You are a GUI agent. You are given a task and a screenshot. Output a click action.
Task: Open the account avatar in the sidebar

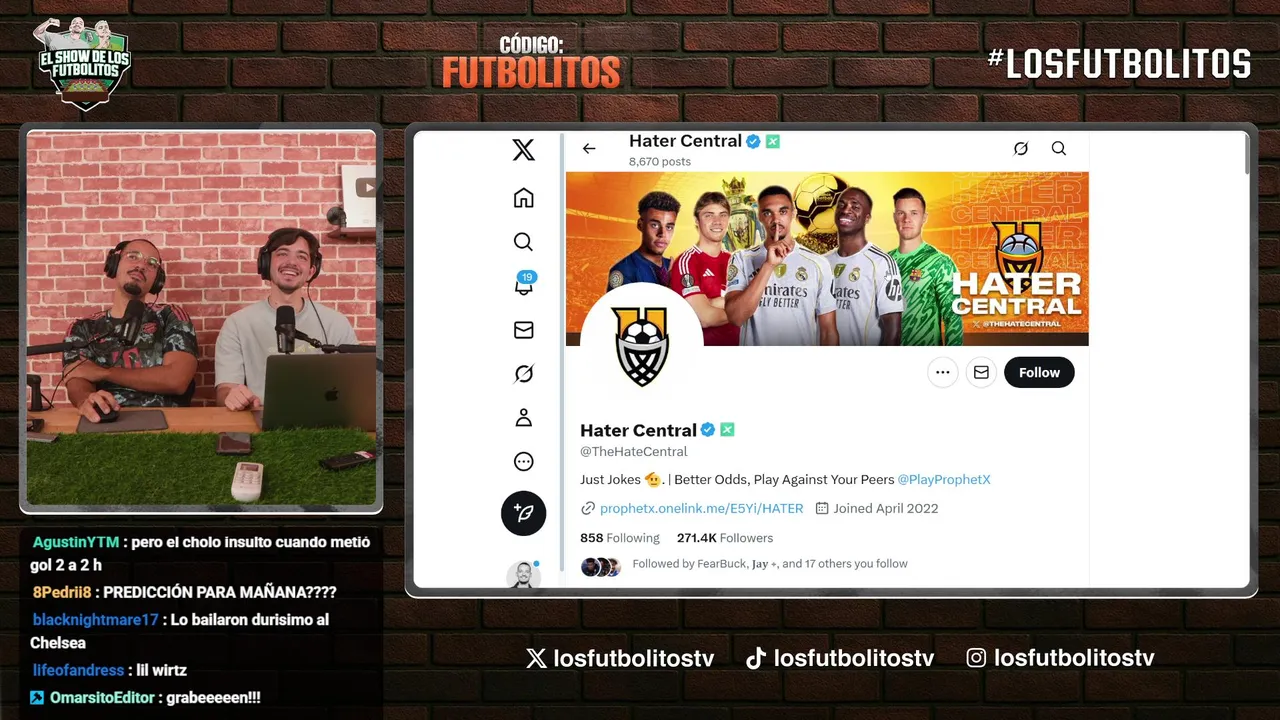[523, 575]
